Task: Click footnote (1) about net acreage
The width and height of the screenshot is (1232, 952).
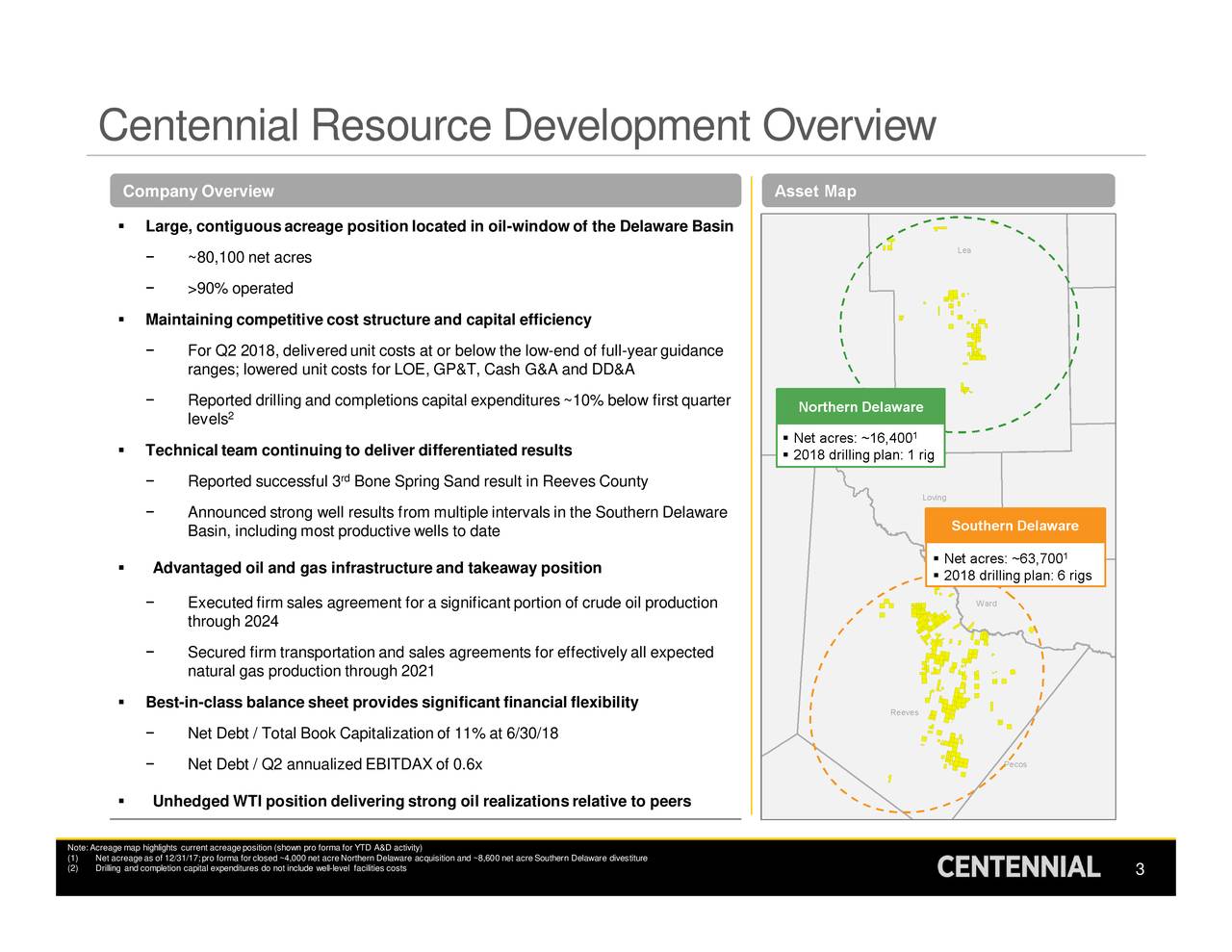Action: (x=357, y=858)
